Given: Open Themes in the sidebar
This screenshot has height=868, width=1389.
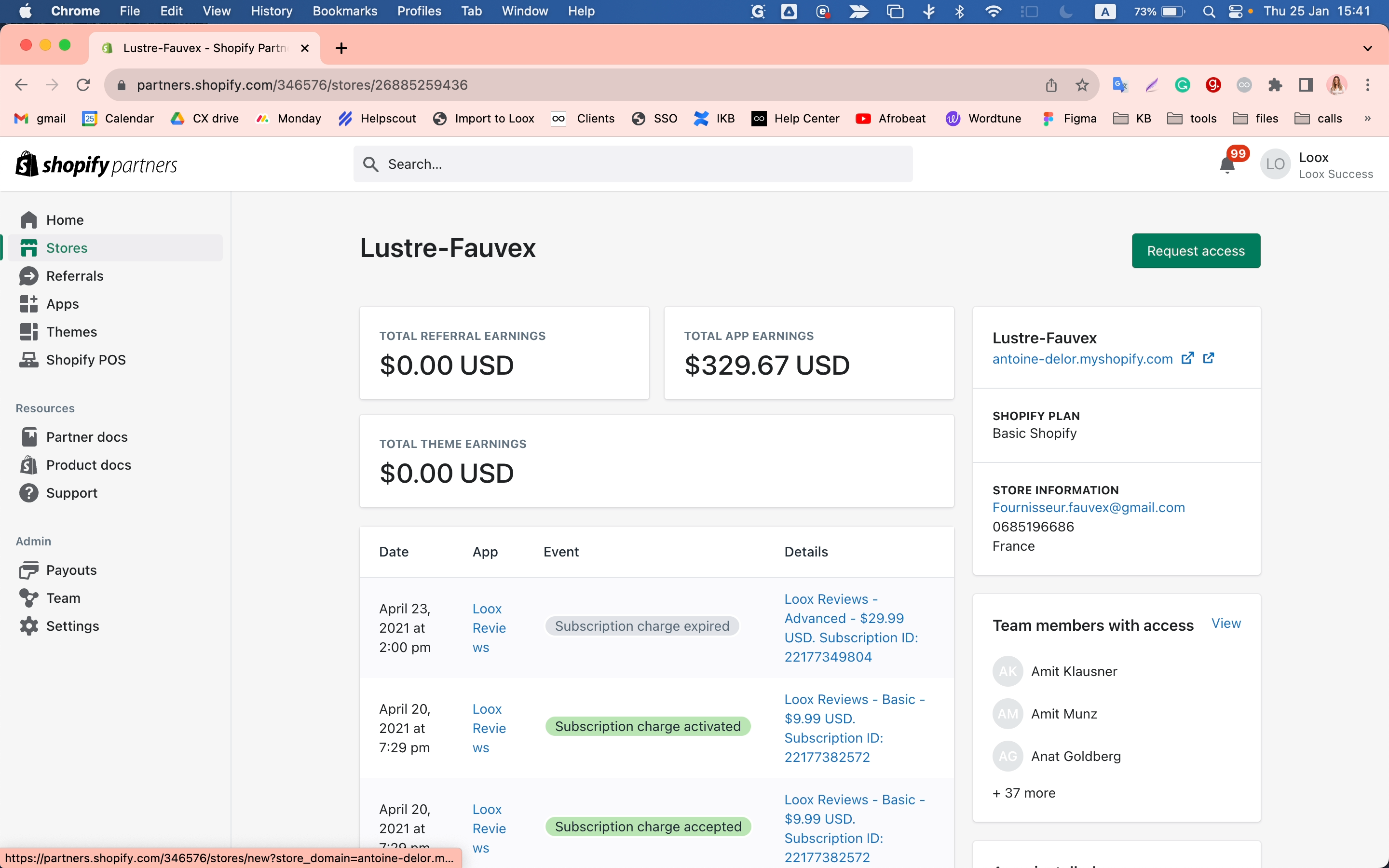Looking at the screenshot, I should click(71, 332).
